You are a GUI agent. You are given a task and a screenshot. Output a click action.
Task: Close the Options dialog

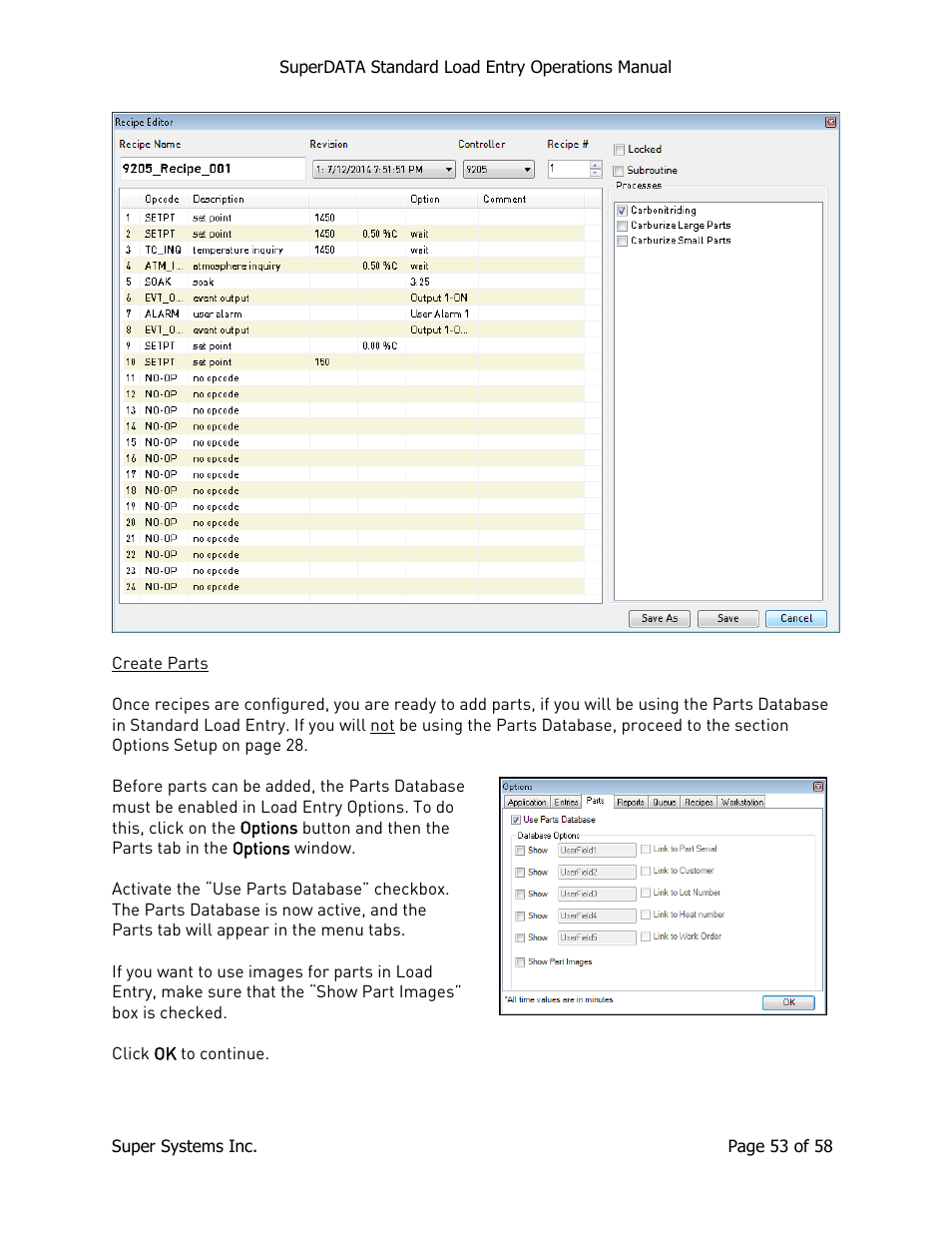(x=818, y=787)
